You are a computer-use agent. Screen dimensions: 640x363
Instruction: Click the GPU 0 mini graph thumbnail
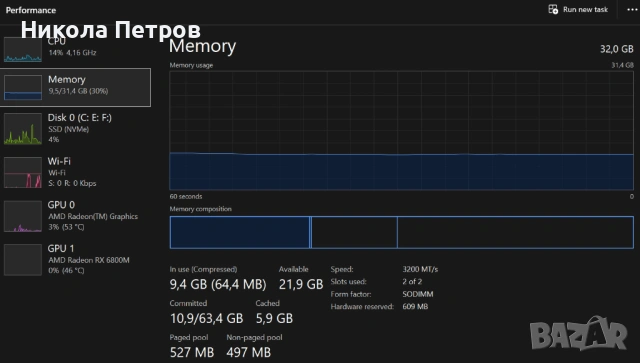pos(23,216)
